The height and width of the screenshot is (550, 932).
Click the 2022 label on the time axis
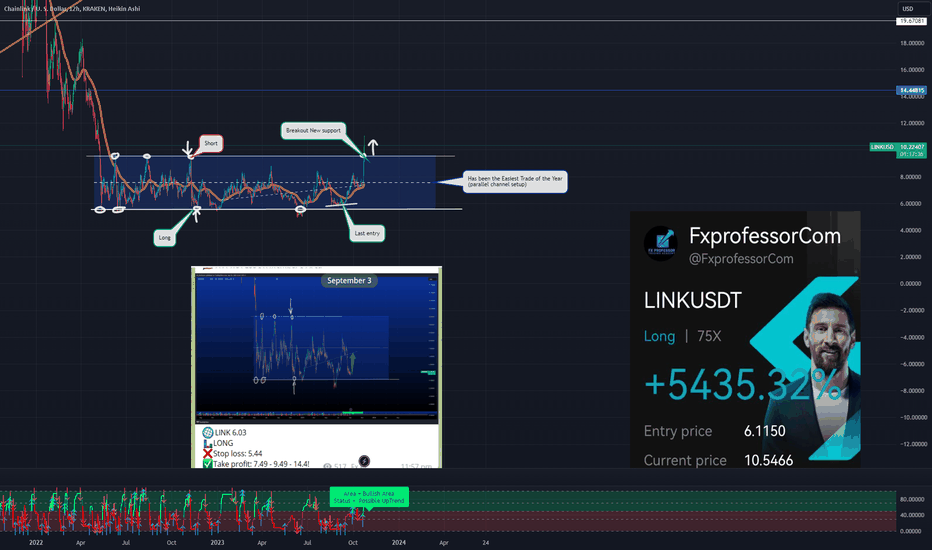(36, 542)
